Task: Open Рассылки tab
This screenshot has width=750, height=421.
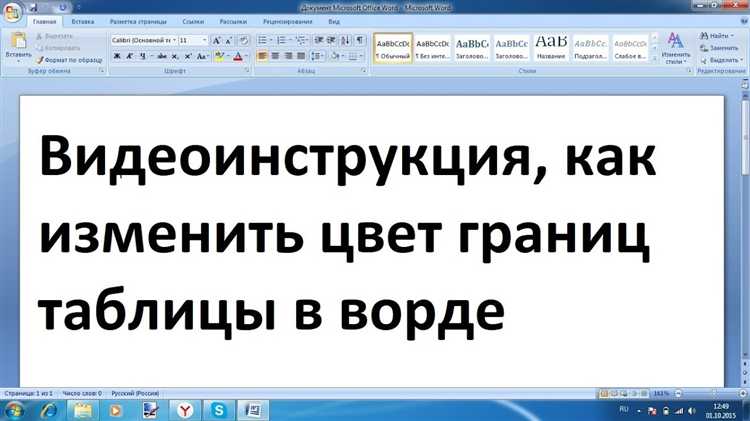Action: tap(233, 22)
